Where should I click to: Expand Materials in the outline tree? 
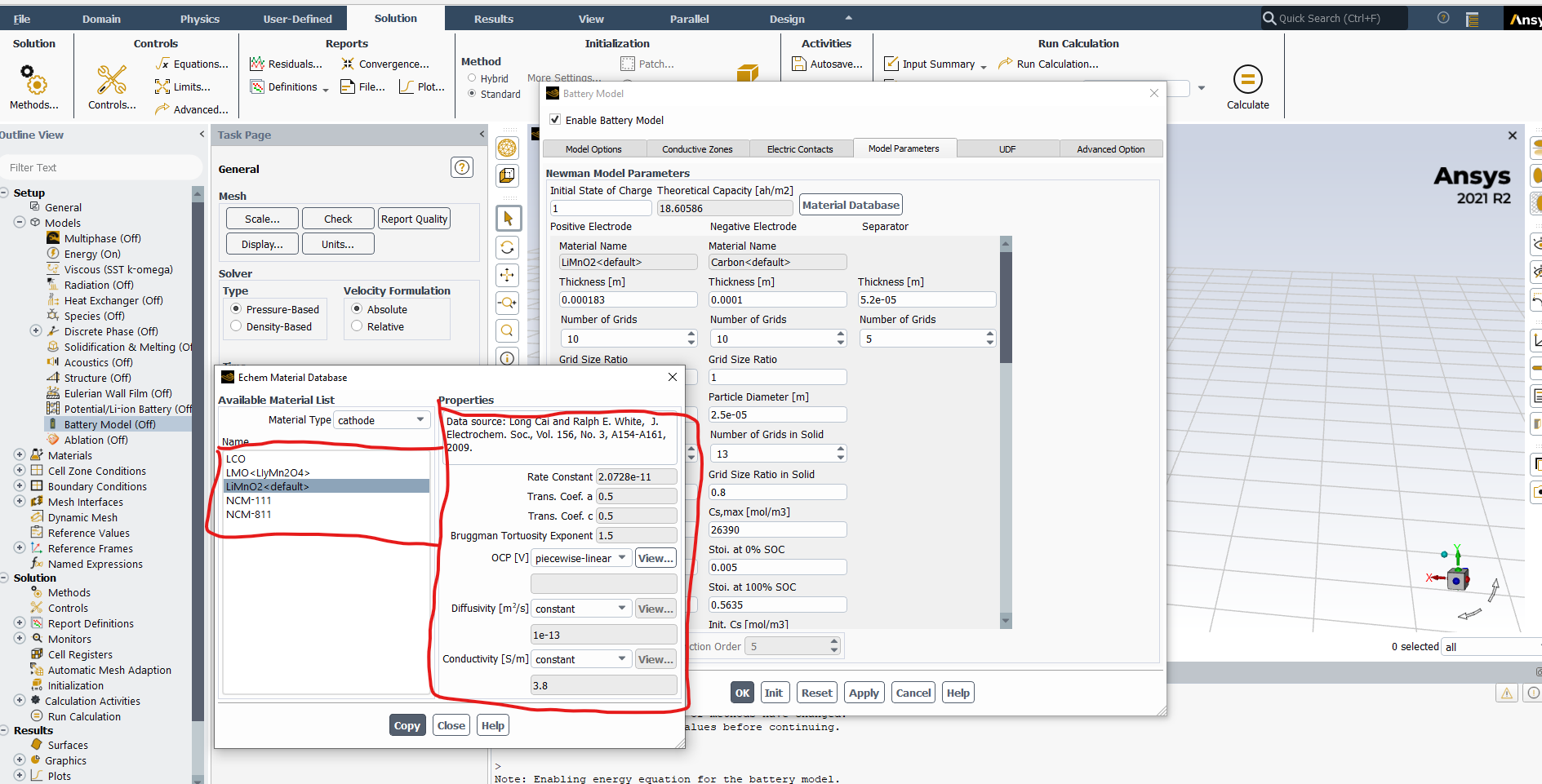20,455
